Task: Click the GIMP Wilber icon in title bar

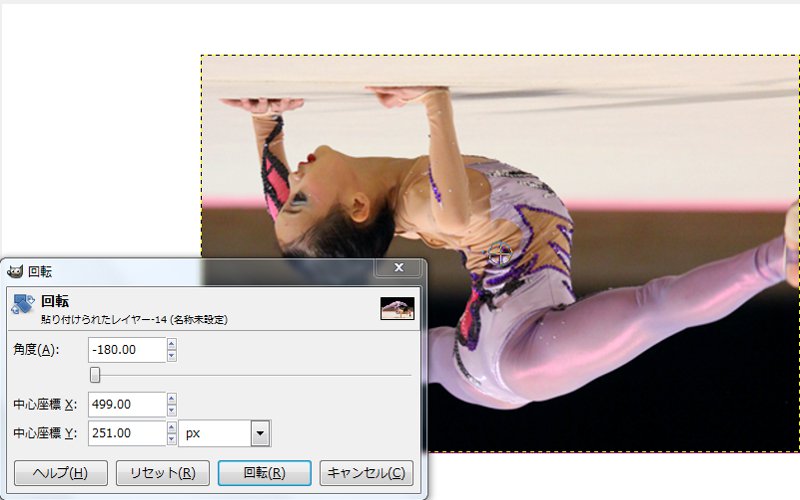Action: click(15, 271)
